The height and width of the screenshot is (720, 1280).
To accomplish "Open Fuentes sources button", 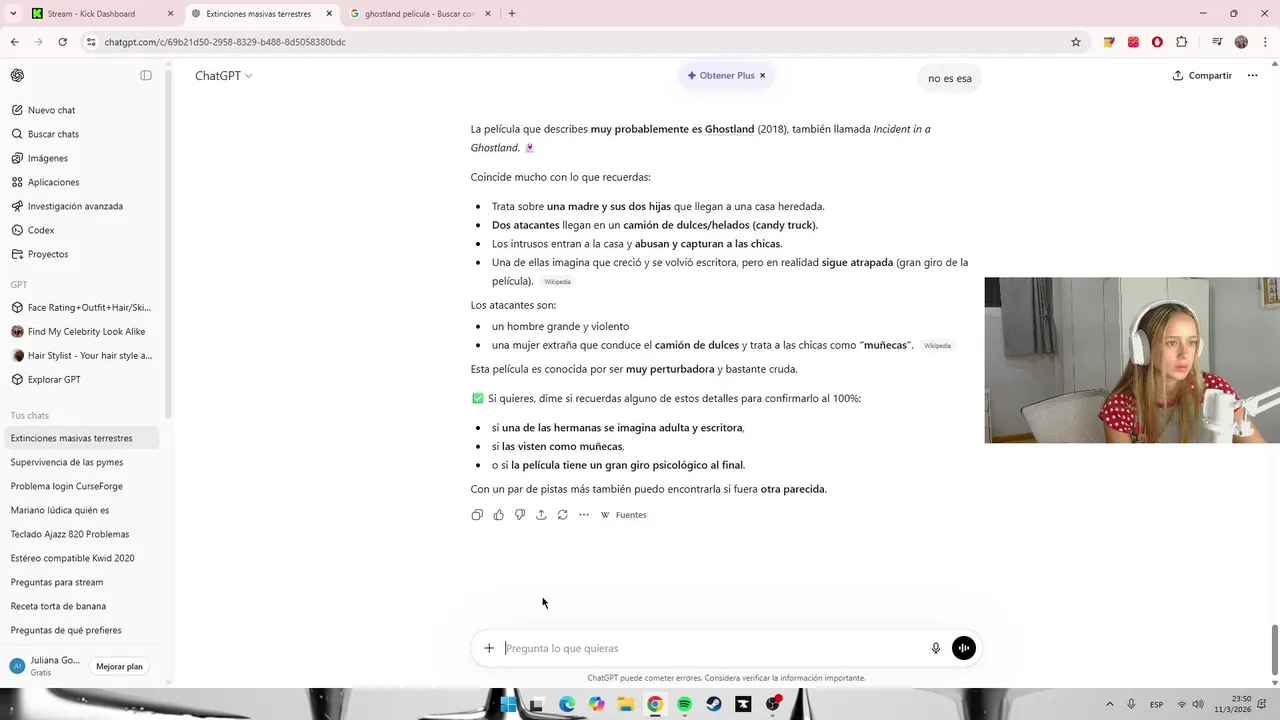I will coord(624,515).
